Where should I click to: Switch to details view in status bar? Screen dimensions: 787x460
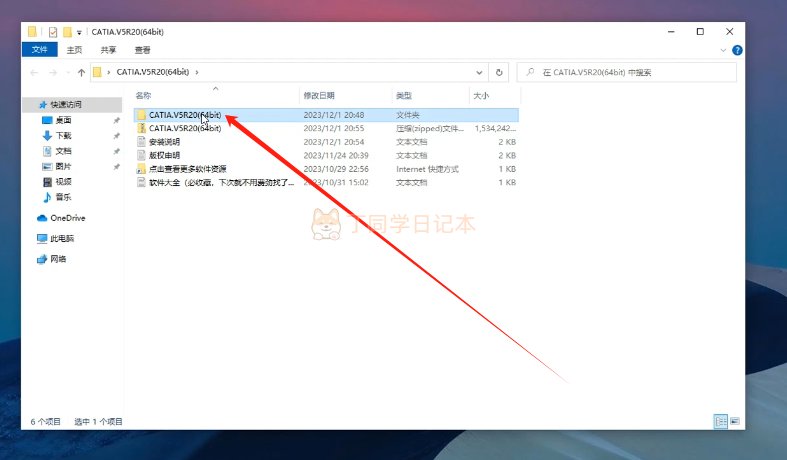point(721,421)
